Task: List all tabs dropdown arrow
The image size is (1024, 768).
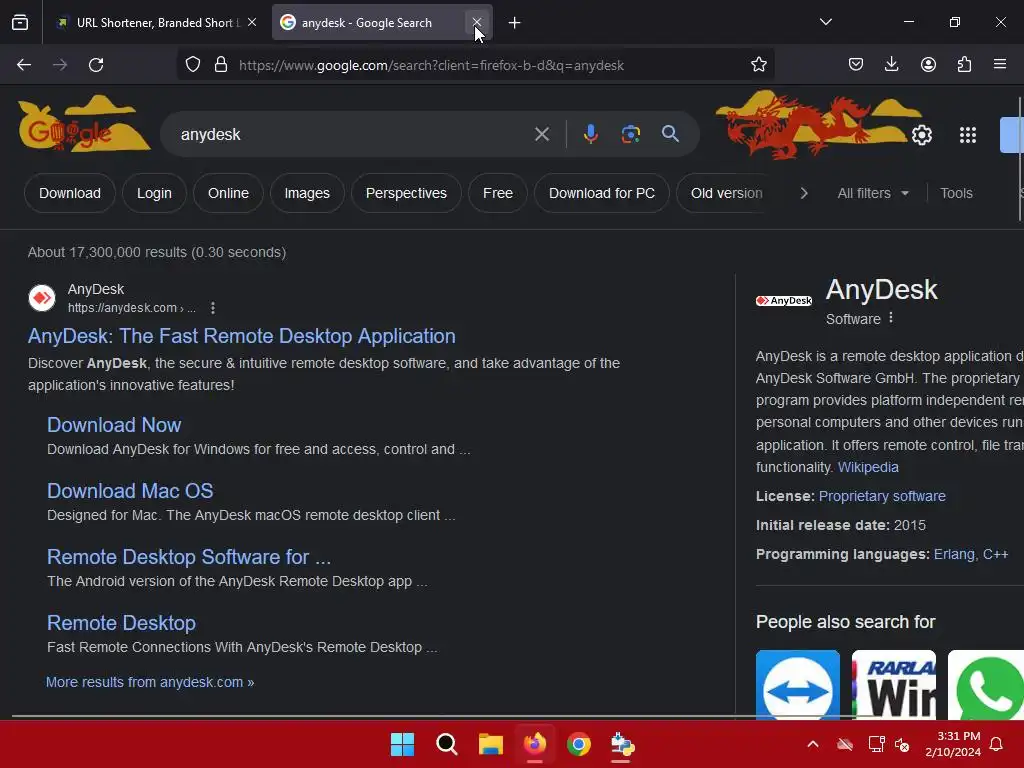Action: point(825,22)
